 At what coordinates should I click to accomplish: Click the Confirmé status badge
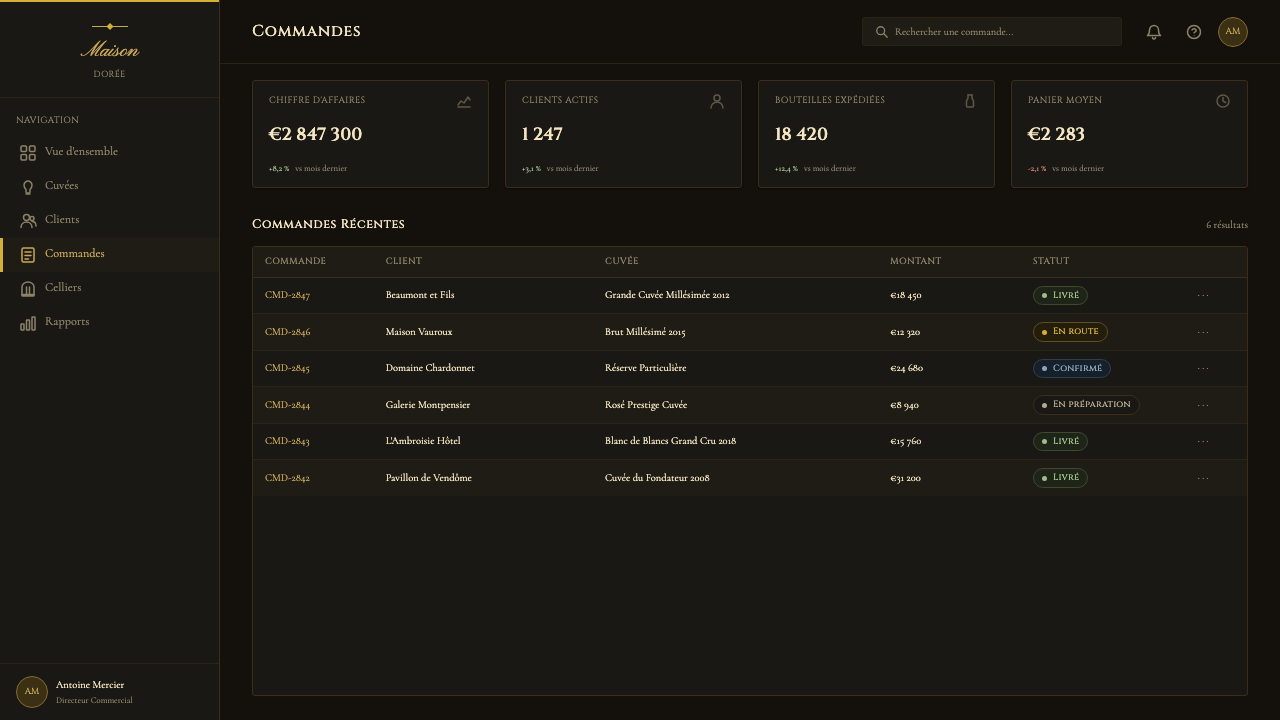(x=1072, y=369)
